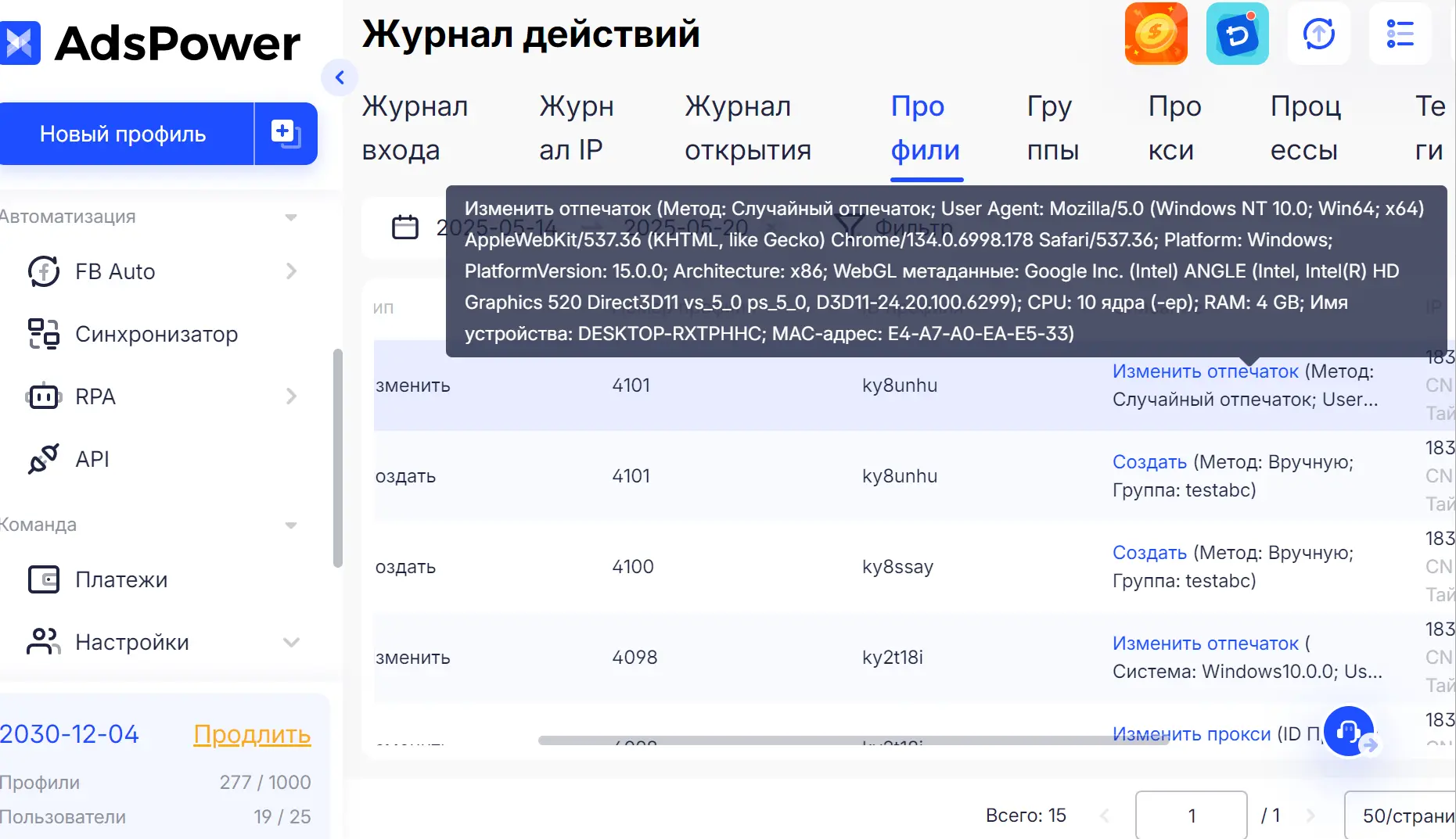Click the 2030-12-04 expiry date
The height and width of the screenshot is (839, 1456).
pos(69,734)
